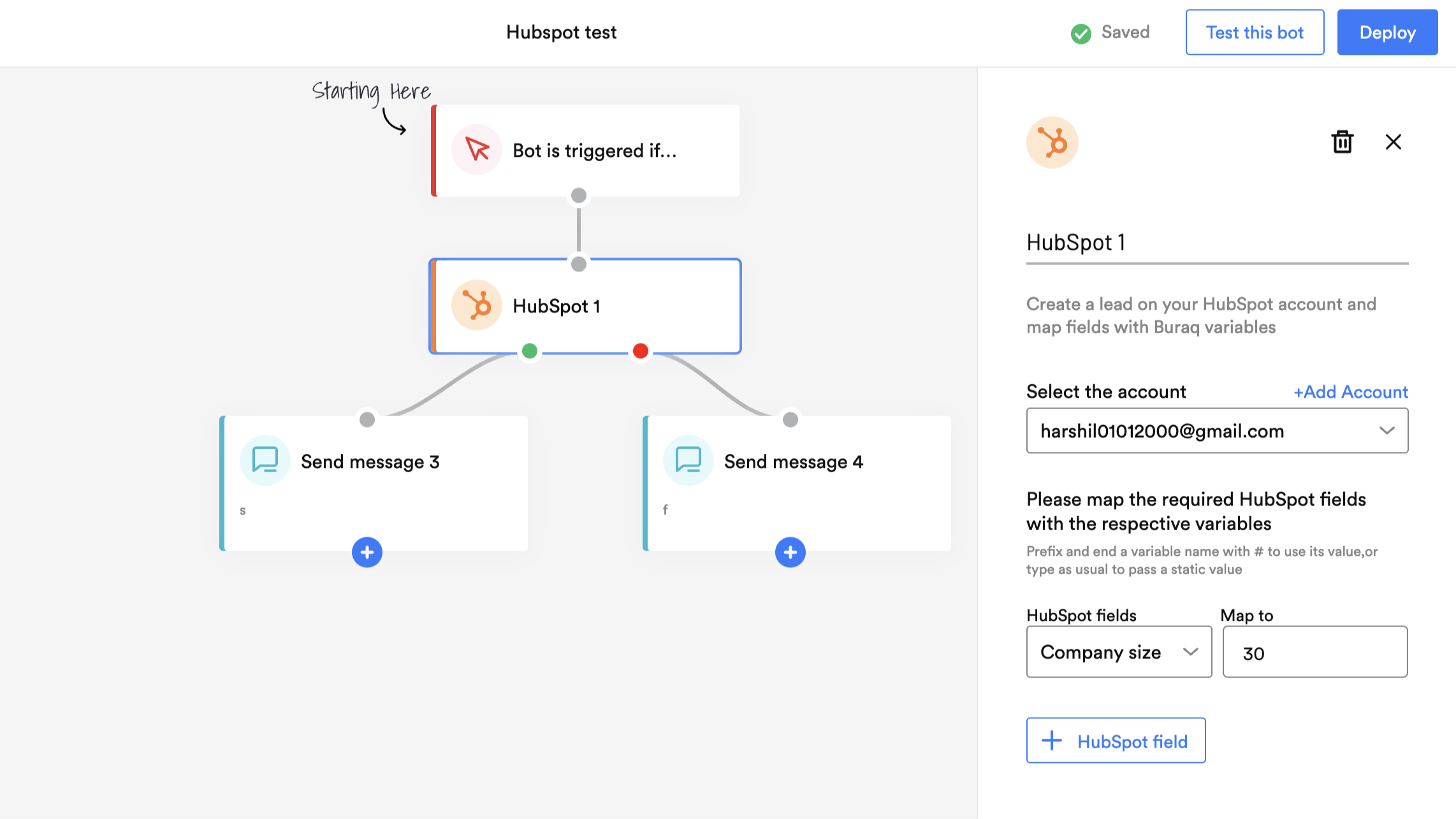The image size is (1456, 819).
Task: Click the +Add Account link
Action: (1350, 391)
